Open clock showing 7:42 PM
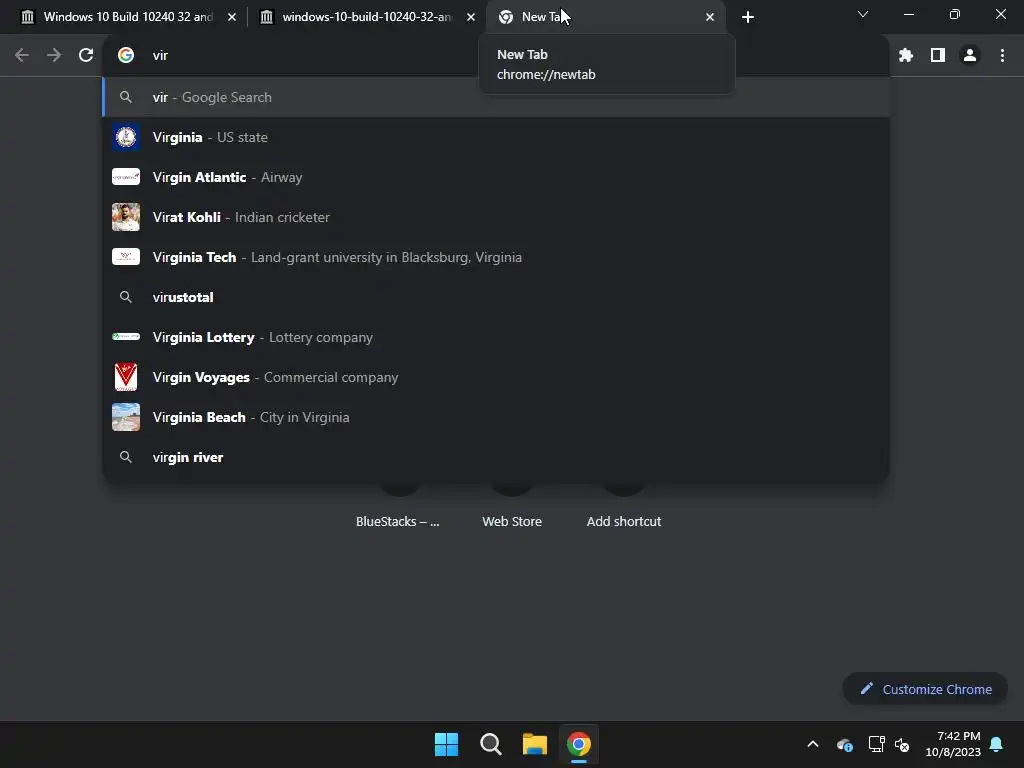The width and height of the screenshot is (1024, 768). (x=953, y=744)
